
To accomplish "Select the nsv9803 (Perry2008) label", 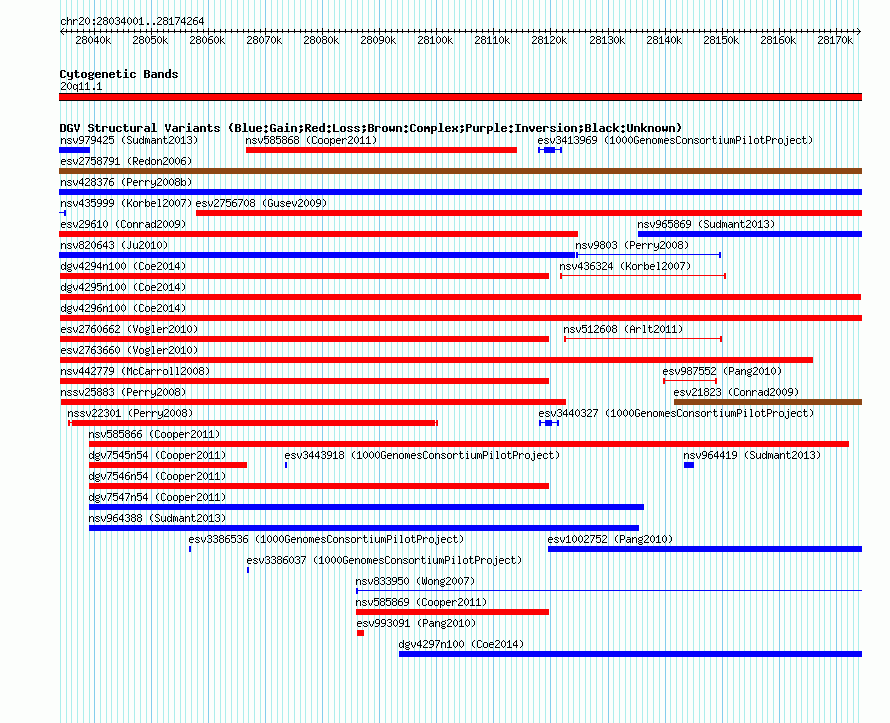I will pos(632,245).
